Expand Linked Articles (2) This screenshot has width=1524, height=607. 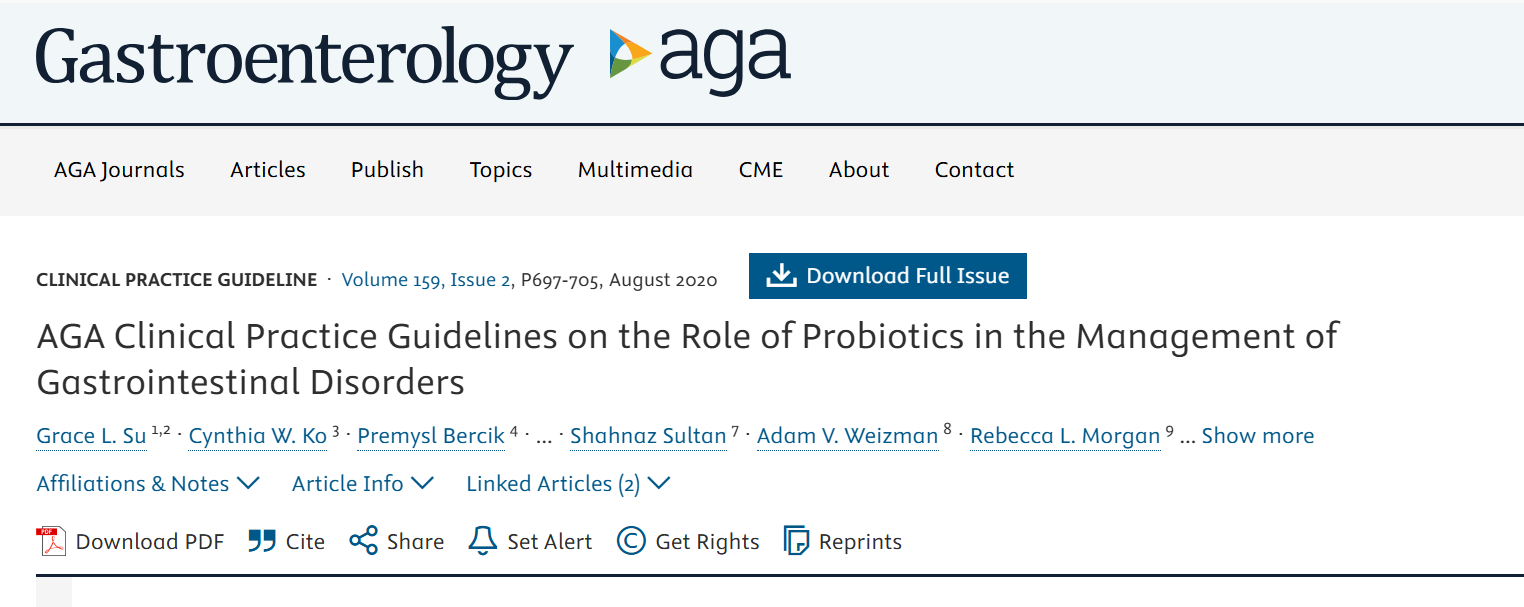[x=567, y=483]
